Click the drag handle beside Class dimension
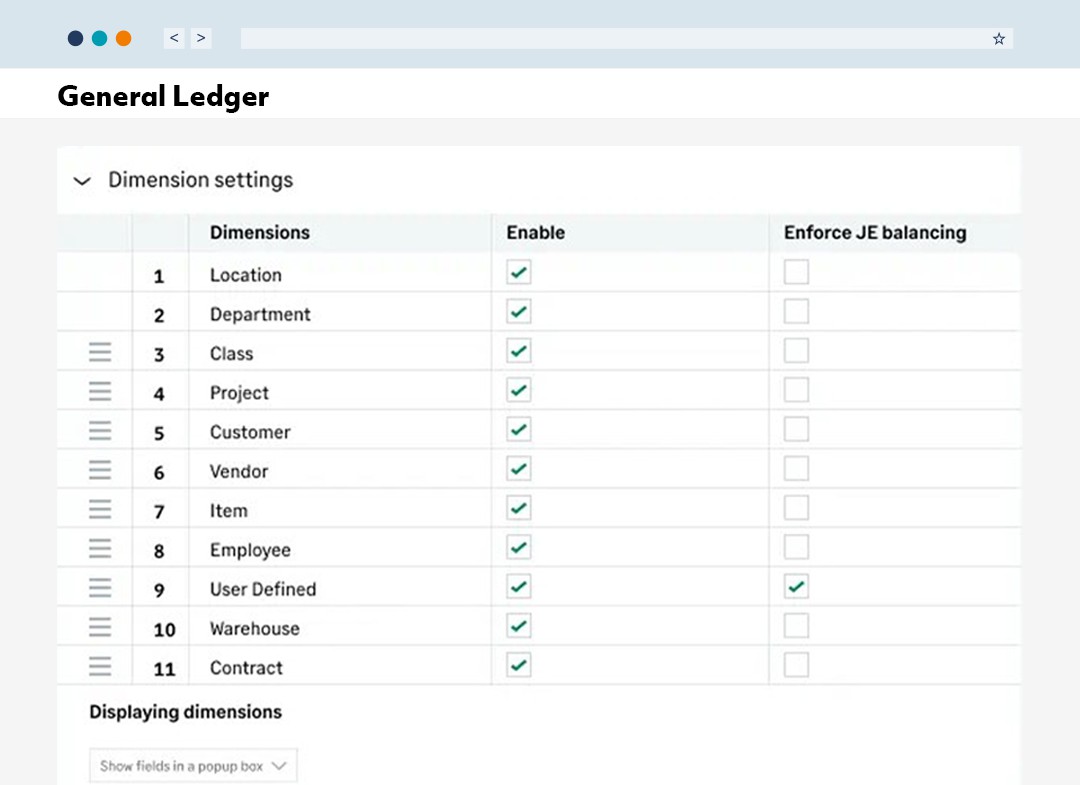This screenshot has width=1080, height=785. 98,351
